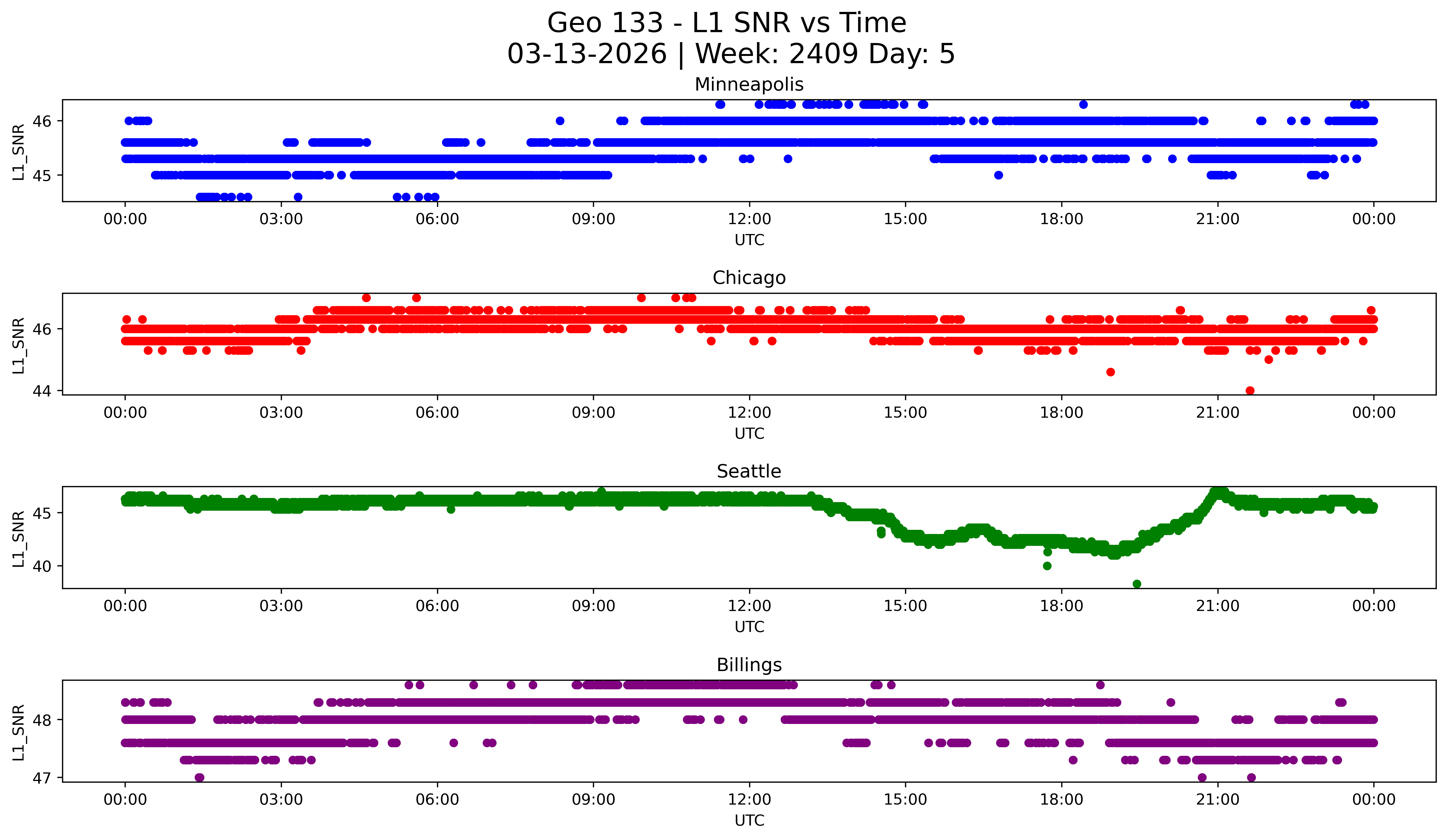Click the Billings subplot title
Viewport: 1447px width, 840px height.
pos(749,665)
